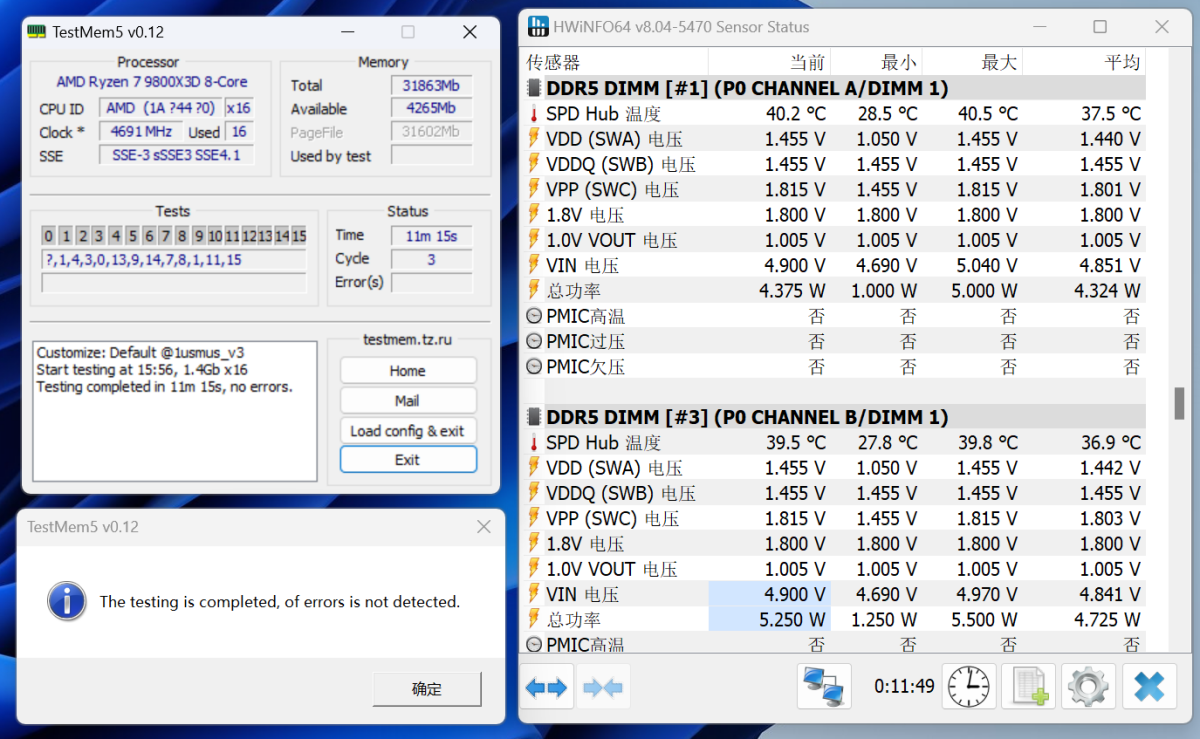Viewport: 1200px width, 739px height.
Task: Select the DDR5 DIMM [#1] group header
Action: (x=747, y=88)
